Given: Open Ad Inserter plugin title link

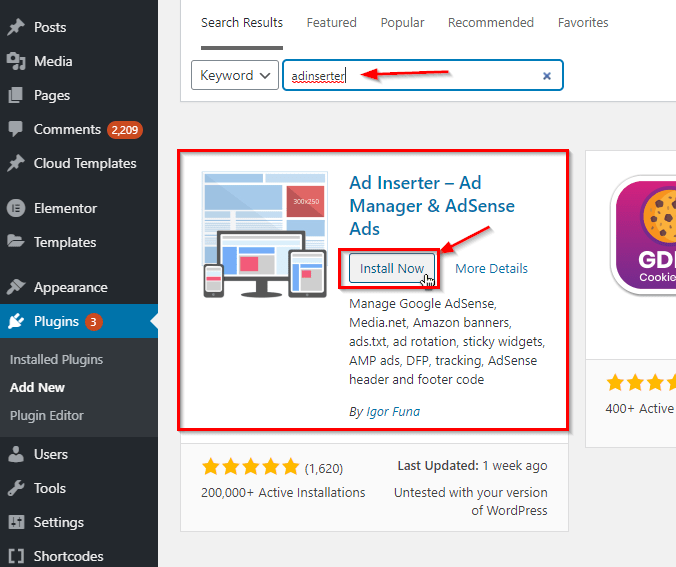Looking at the screenshot, I should [x=432, y=206].
